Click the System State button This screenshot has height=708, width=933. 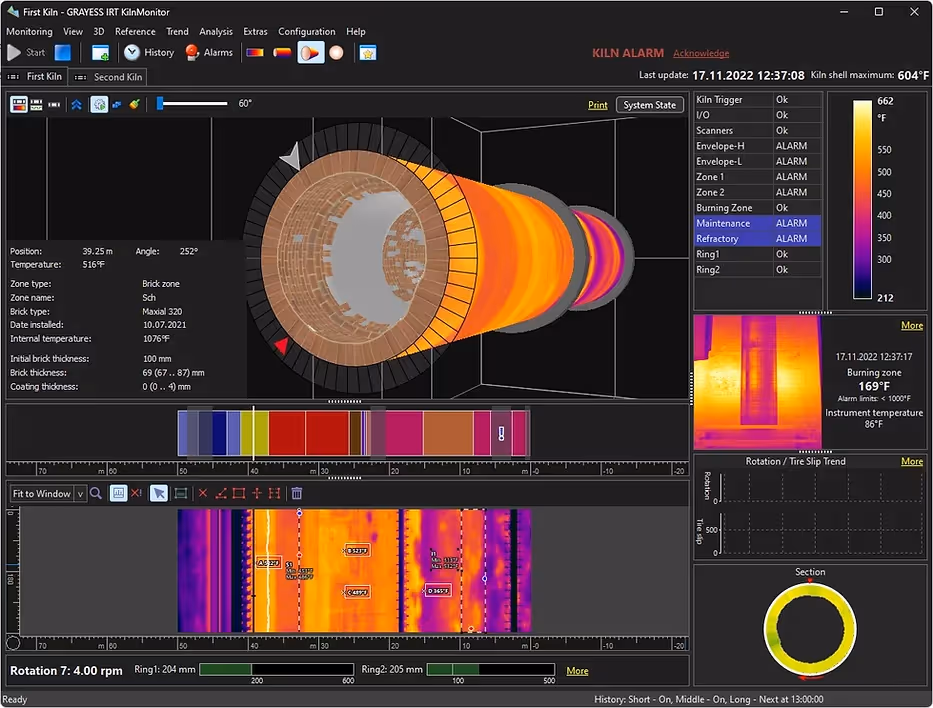(x=649, y=105)
